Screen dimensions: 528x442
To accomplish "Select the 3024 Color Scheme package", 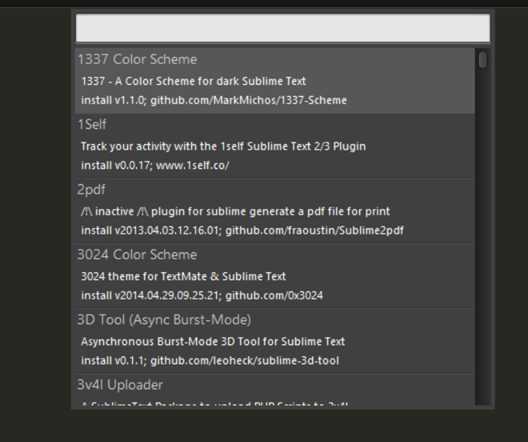I will click(275, 276).
